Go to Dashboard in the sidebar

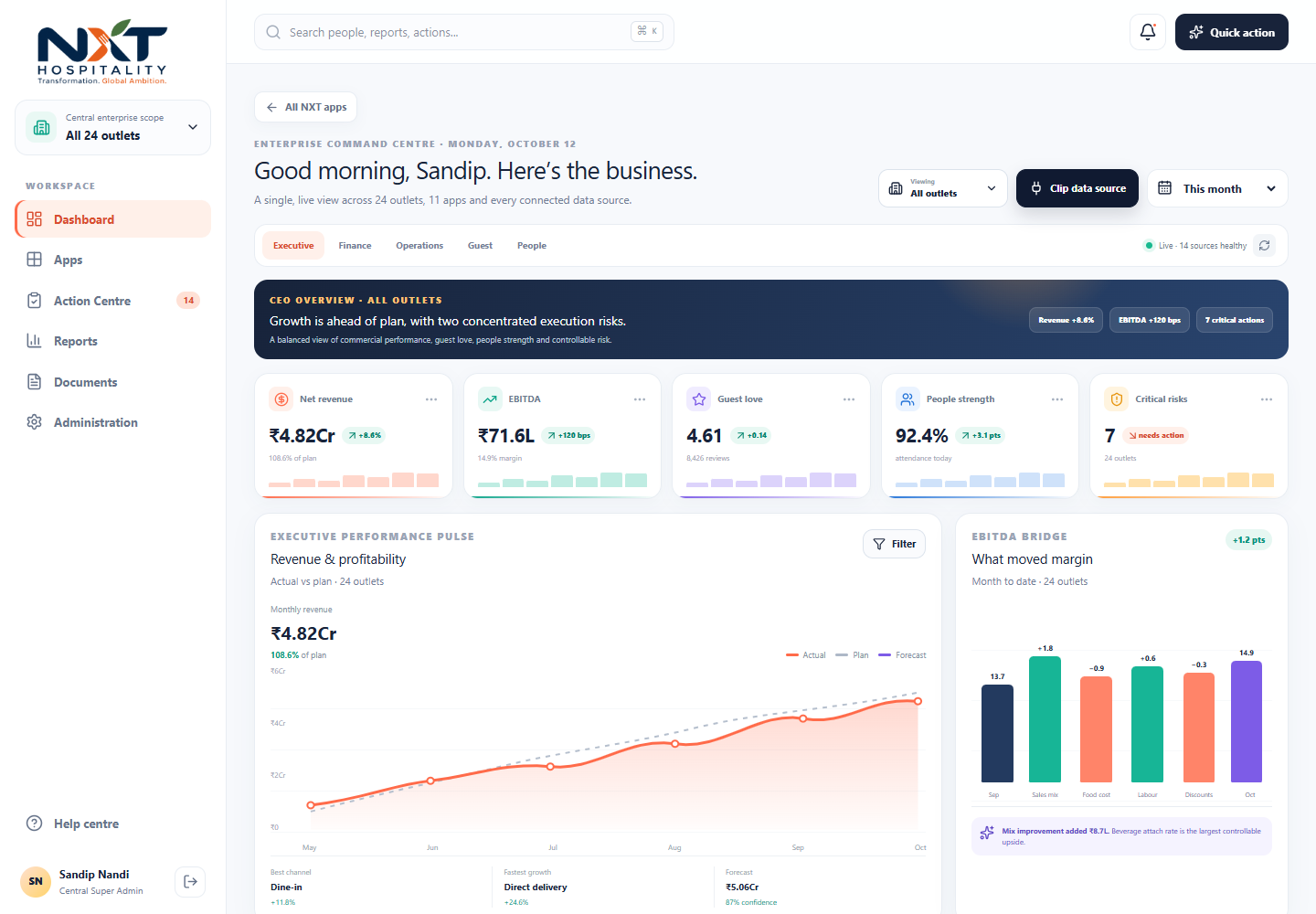pos(112,219)
